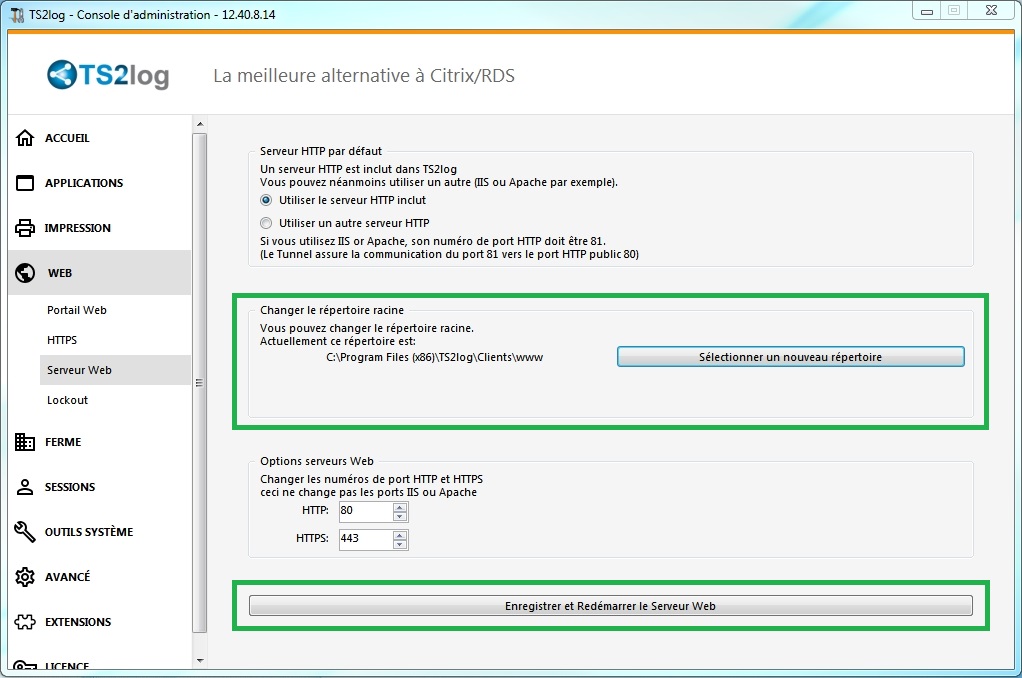1022x678 pixels.
Task: Click the Sessions user icon
Action: [x=25, y=486]
